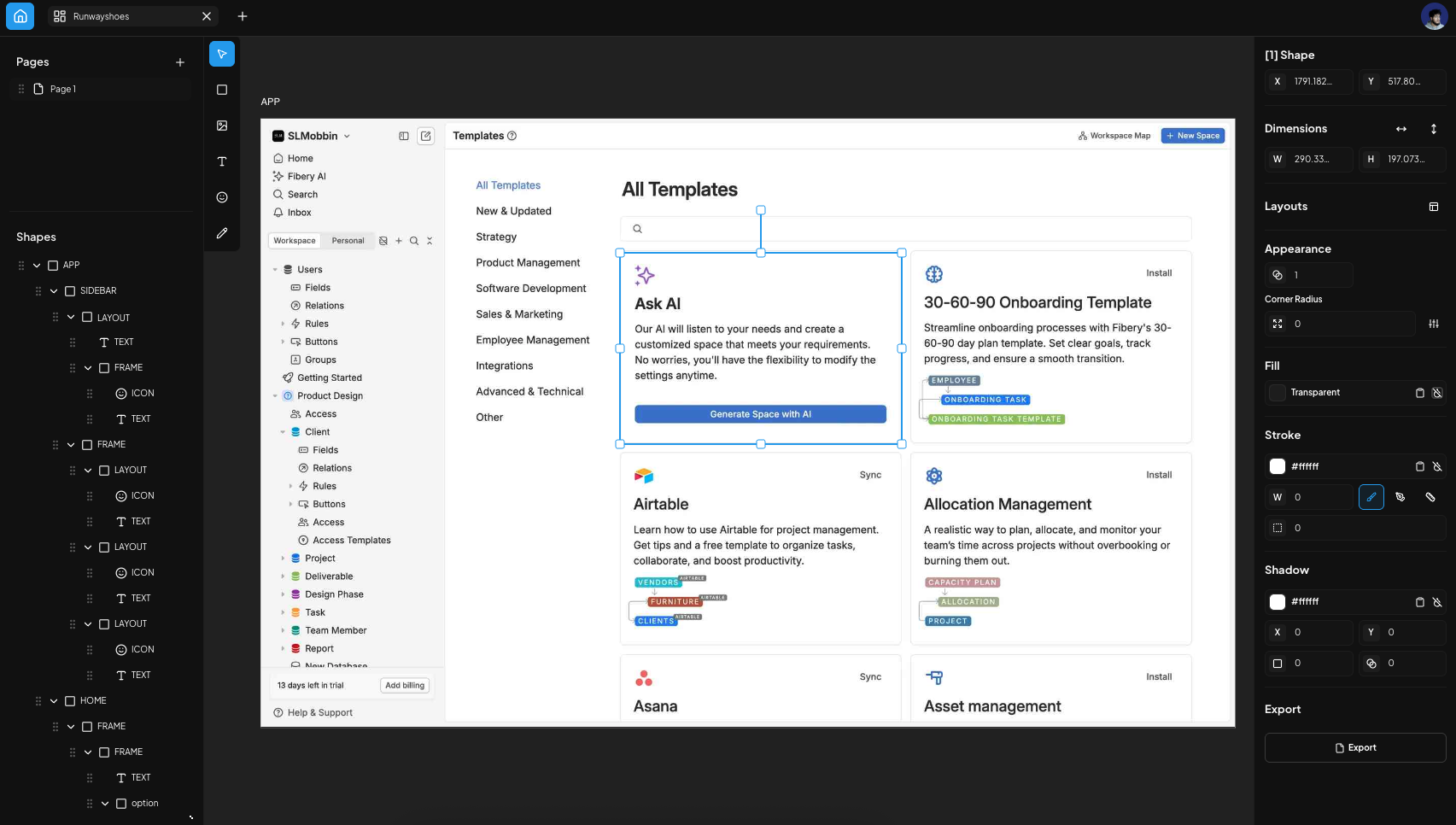The height and width of the screenshot is (825, 1456).
Task: Switch to Personal in mockup sidebar
Action: (348, 241)
